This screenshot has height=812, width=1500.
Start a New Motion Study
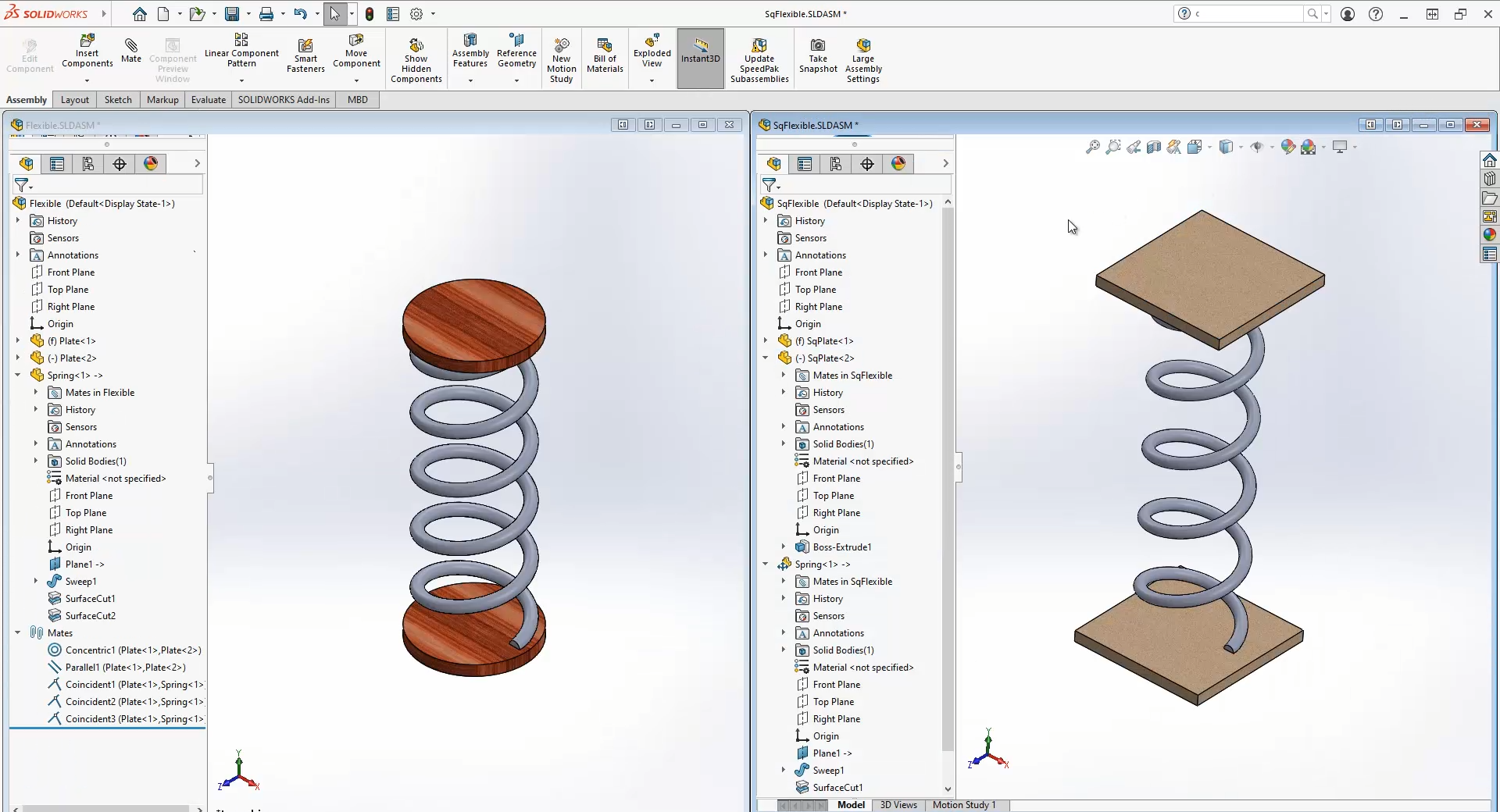pos(562,59)
